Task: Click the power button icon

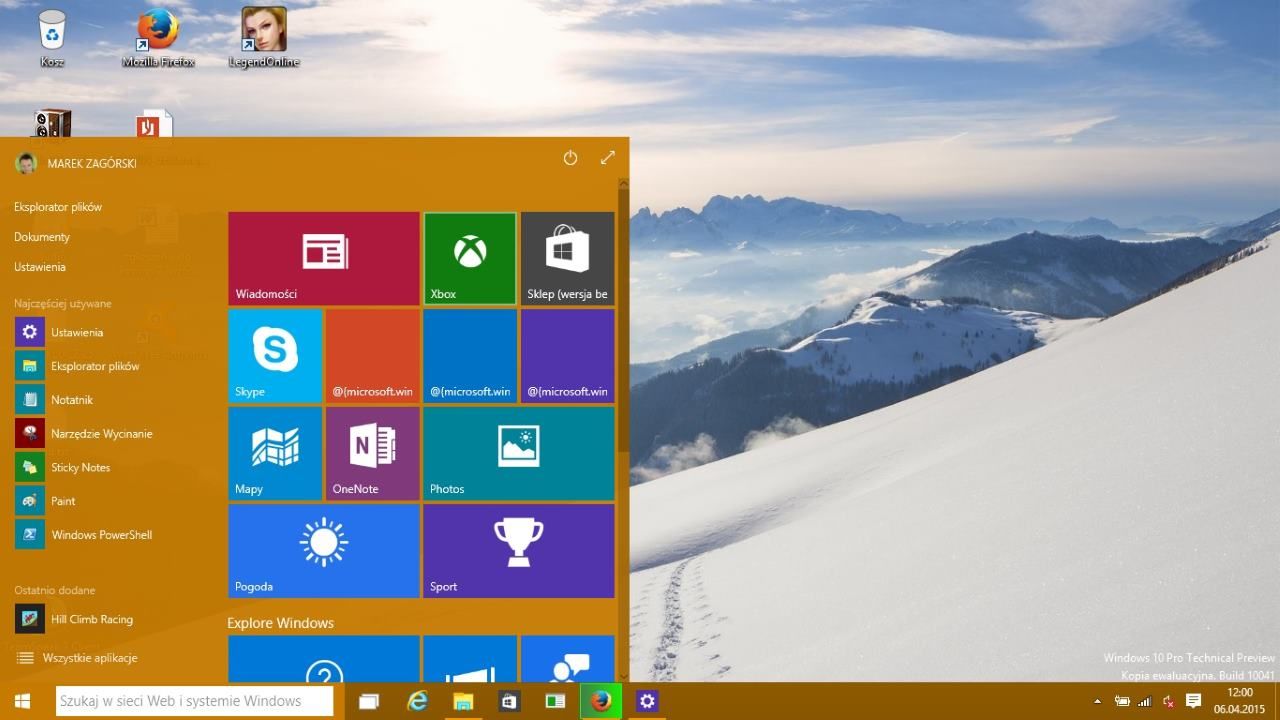Action: (x=570, y=158)
